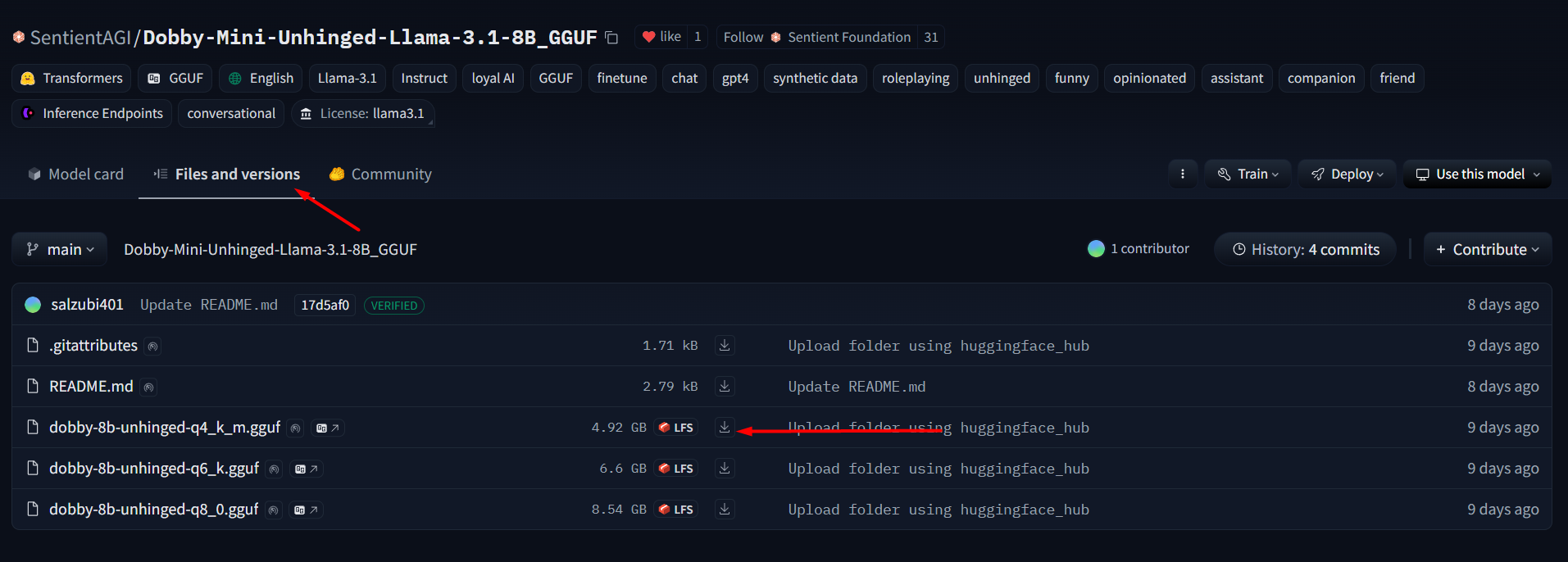1568x562 pixels.
Task: Click the like count number 1
Action: 698,37
